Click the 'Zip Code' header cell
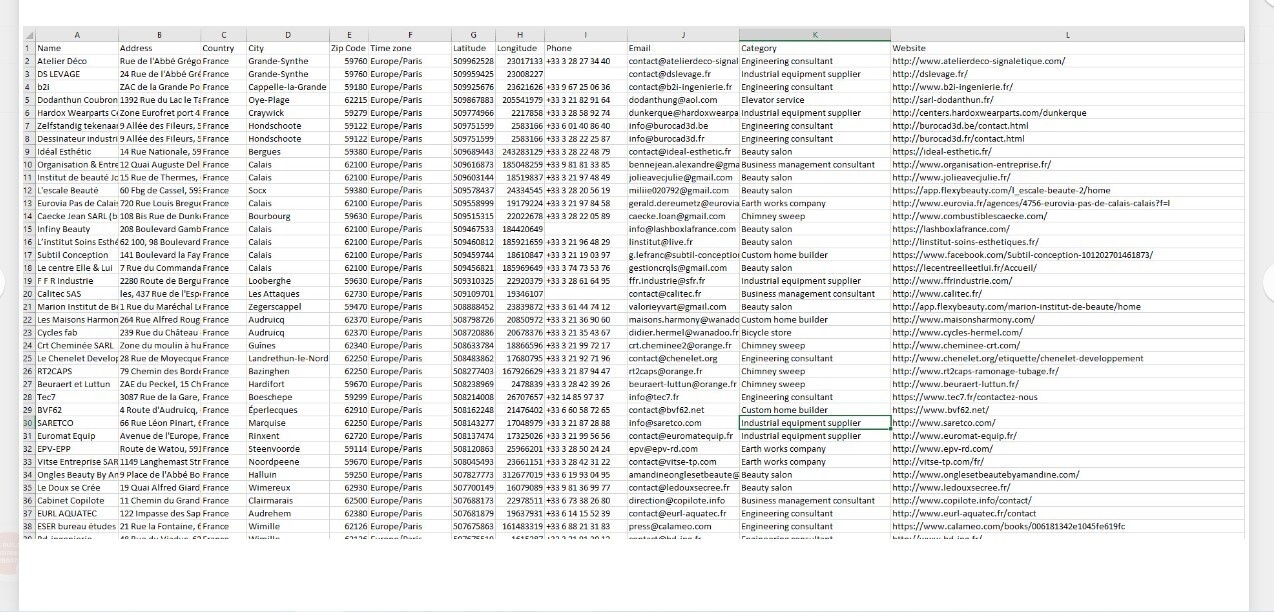 tap(348, 48)
